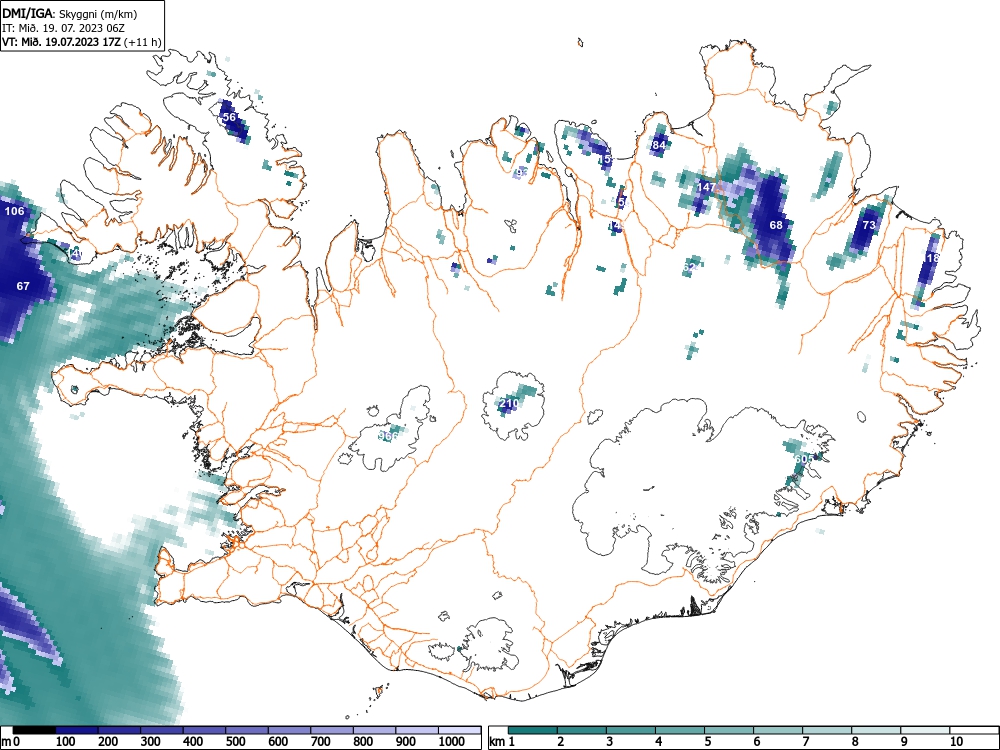Click the glacier value label "605"
The image size is (1000, 750).
click(804, 459)
